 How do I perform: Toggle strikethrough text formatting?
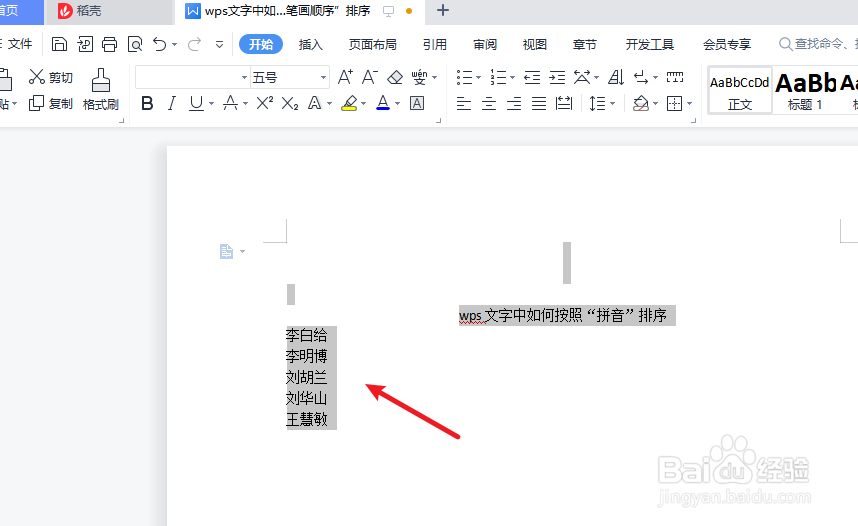click(x=230, y=103)
